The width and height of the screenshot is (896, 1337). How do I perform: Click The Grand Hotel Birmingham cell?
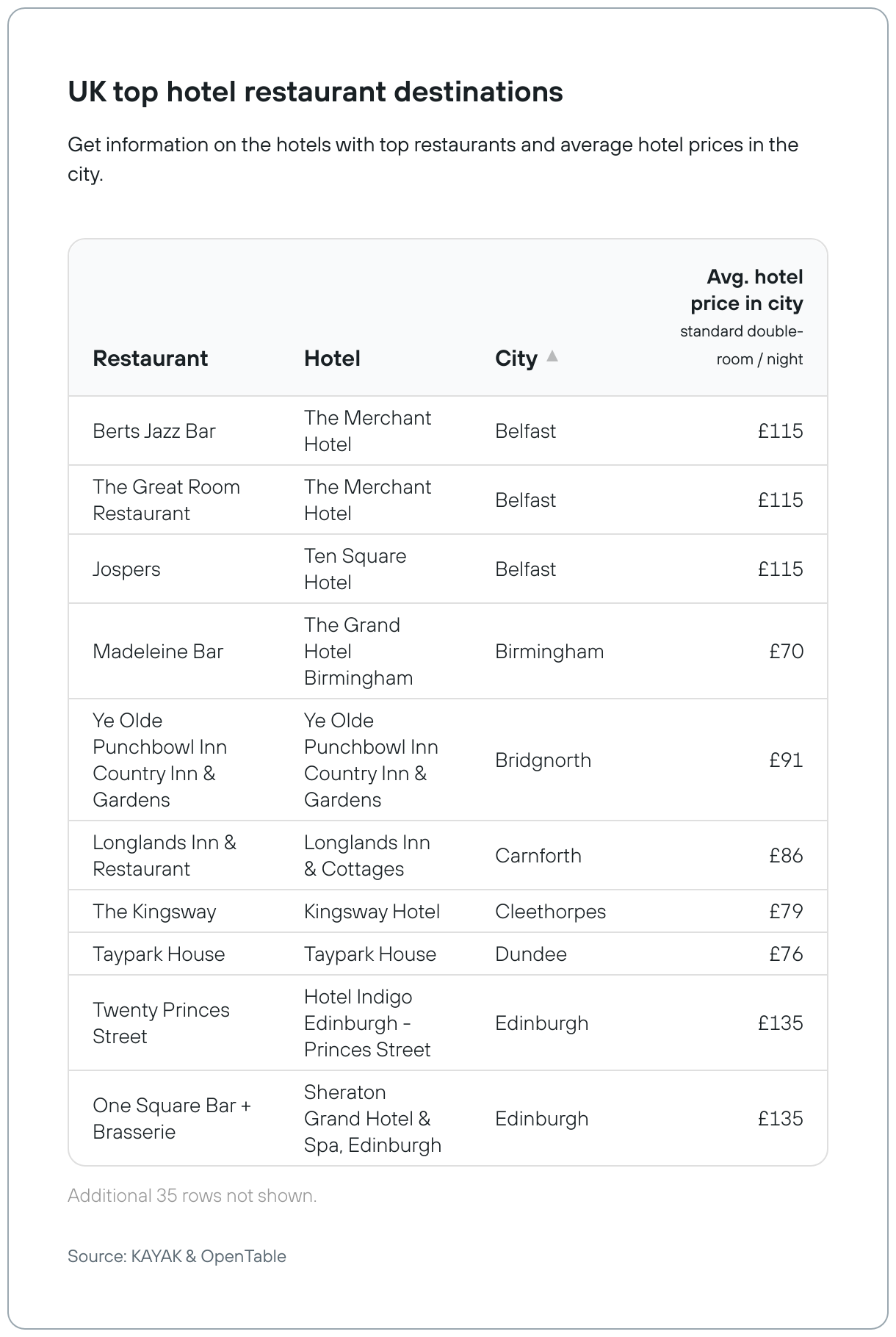(x=358, y=652)
